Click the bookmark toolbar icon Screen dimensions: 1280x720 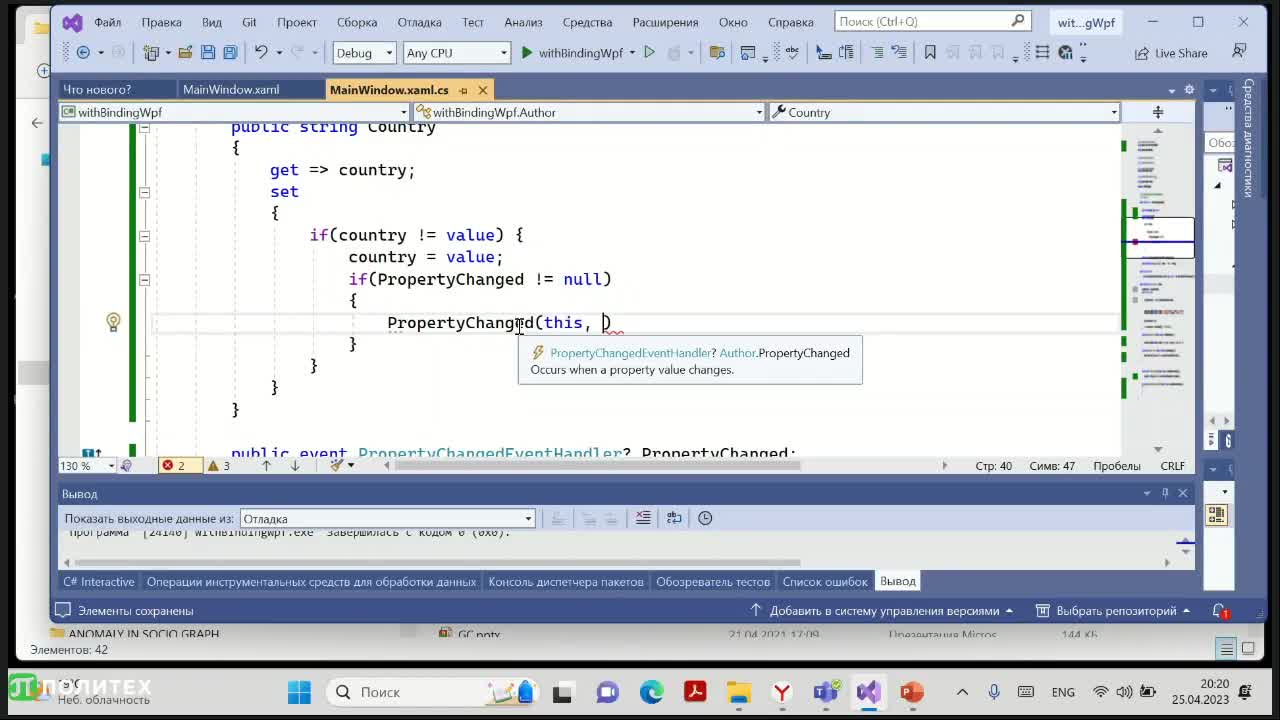point(930,53)
